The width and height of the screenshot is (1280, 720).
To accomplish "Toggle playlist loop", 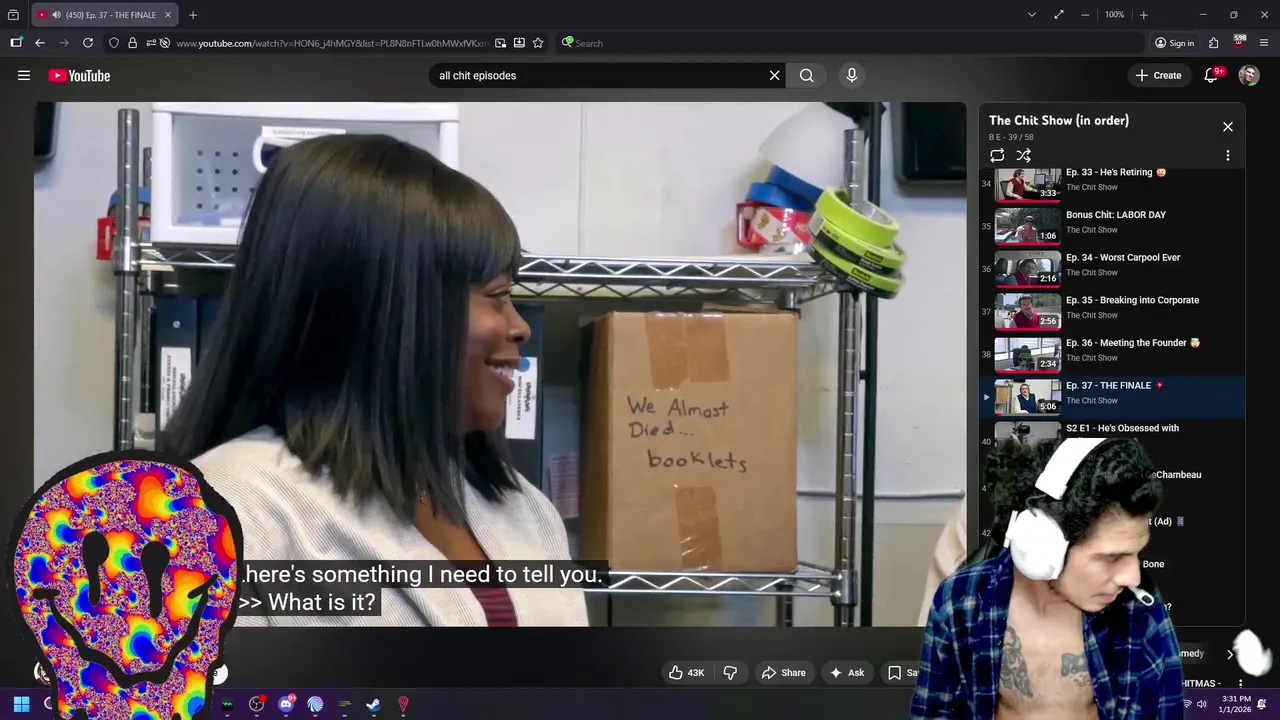I will click(997, 155).
